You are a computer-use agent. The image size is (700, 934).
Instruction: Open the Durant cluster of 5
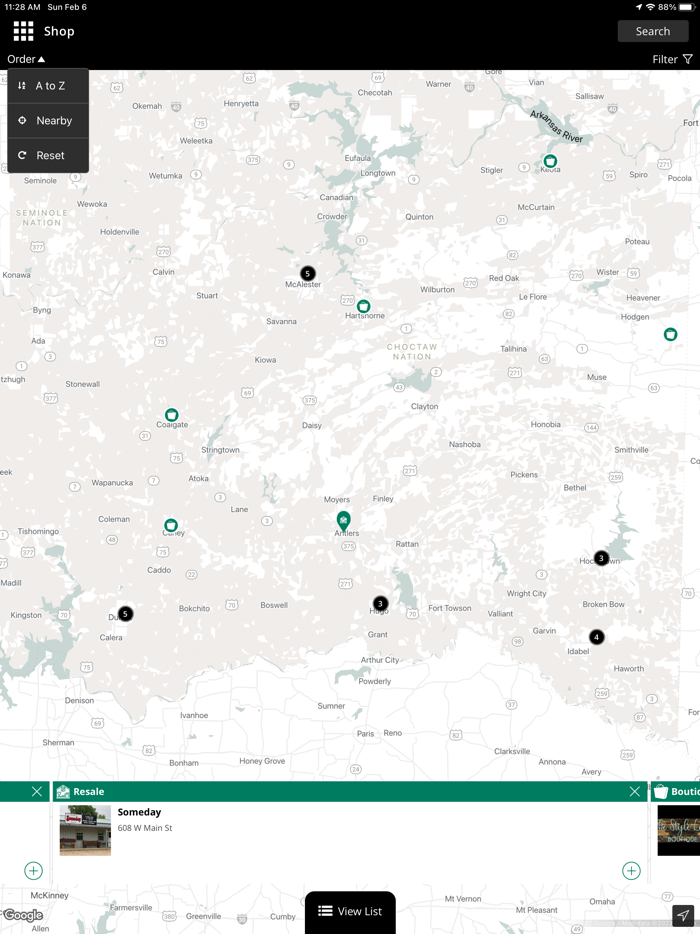point(125,614)
